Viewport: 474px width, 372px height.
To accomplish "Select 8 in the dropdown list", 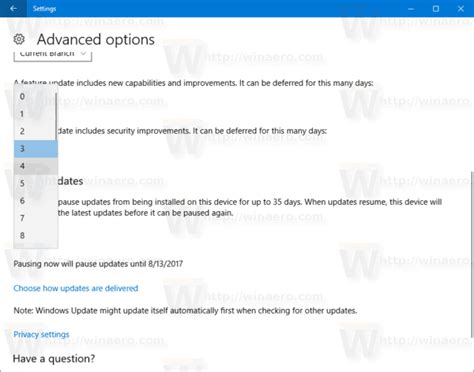I will pyautogui.click(x=36, y=235).
